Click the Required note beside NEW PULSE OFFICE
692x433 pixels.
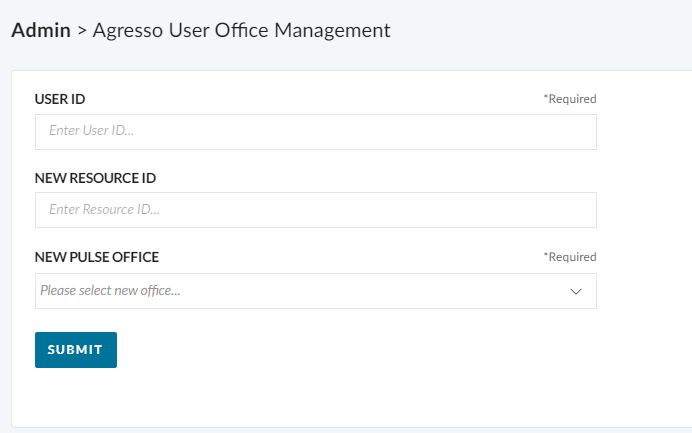pos(570,257)
